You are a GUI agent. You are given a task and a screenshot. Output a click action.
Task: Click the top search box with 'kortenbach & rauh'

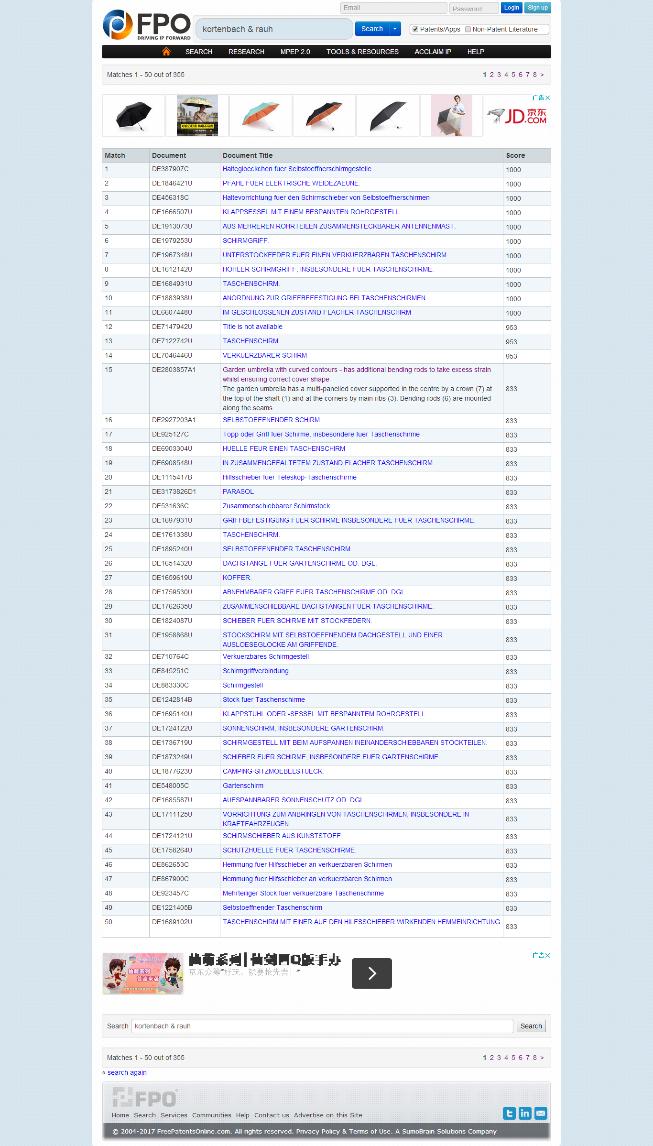click(x=274, y=29)
